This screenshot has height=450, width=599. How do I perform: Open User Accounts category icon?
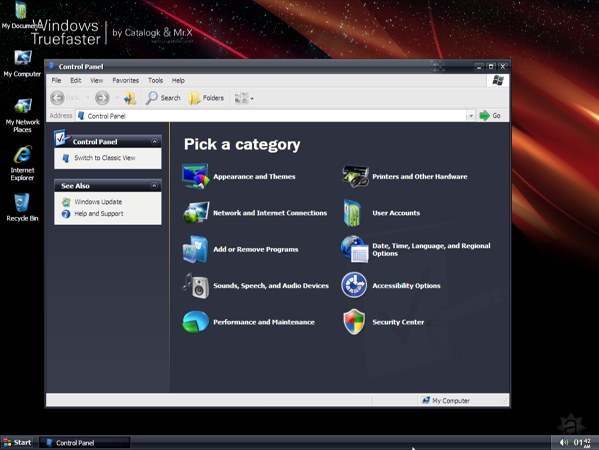pyautogui.click(x=352, y=212)
